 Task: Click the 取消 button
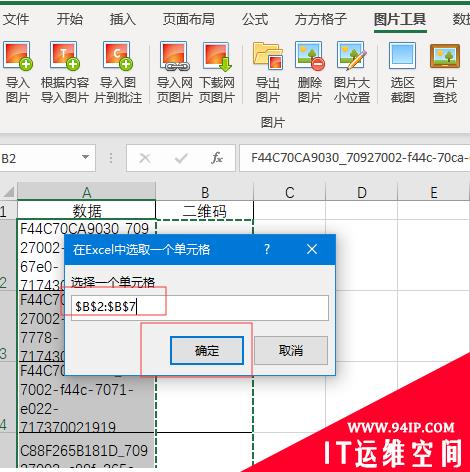point(291,350)
